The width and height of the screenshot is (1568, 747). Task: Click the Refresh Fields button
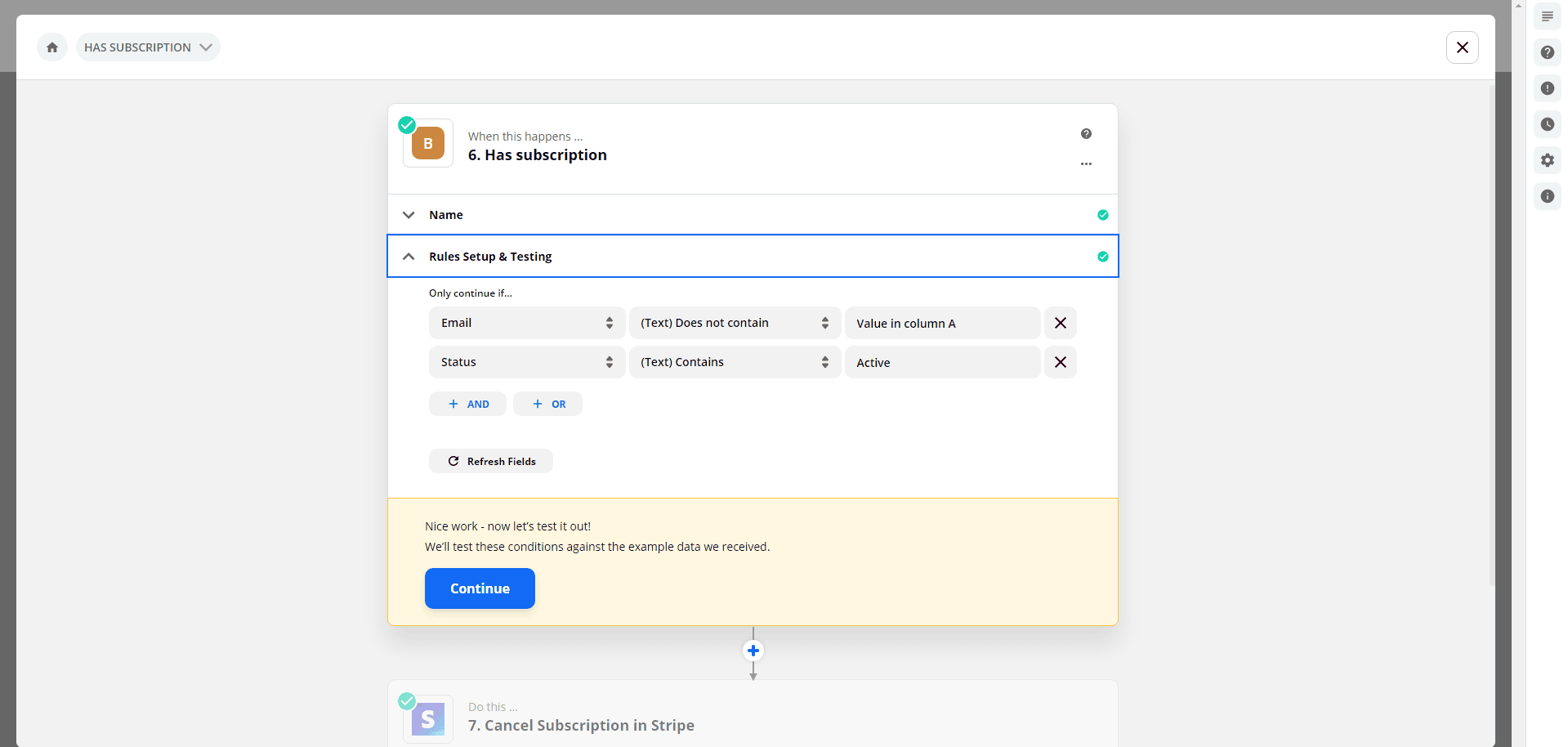tap(491, 461)
